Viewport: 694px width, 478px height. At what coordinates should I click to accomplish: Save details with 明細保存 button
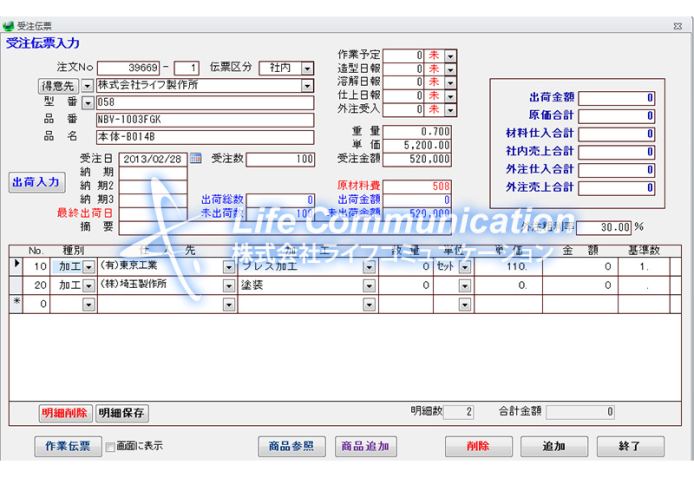click(x=122, y=412)
